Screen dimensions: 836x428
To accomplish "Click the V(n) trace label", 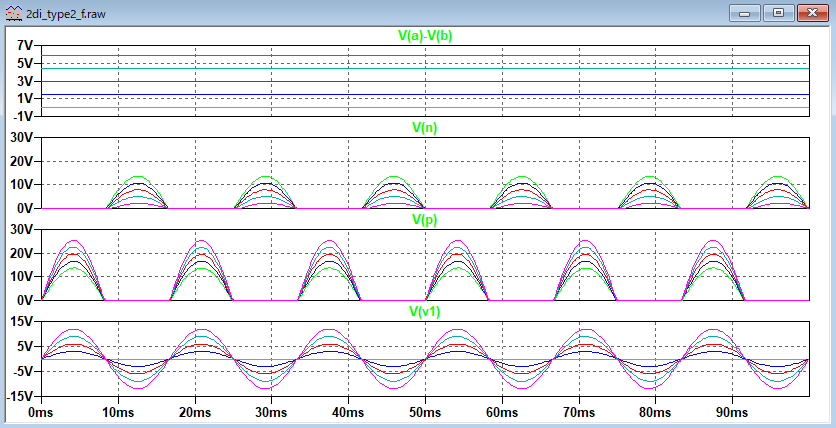I will pos(423,128).
